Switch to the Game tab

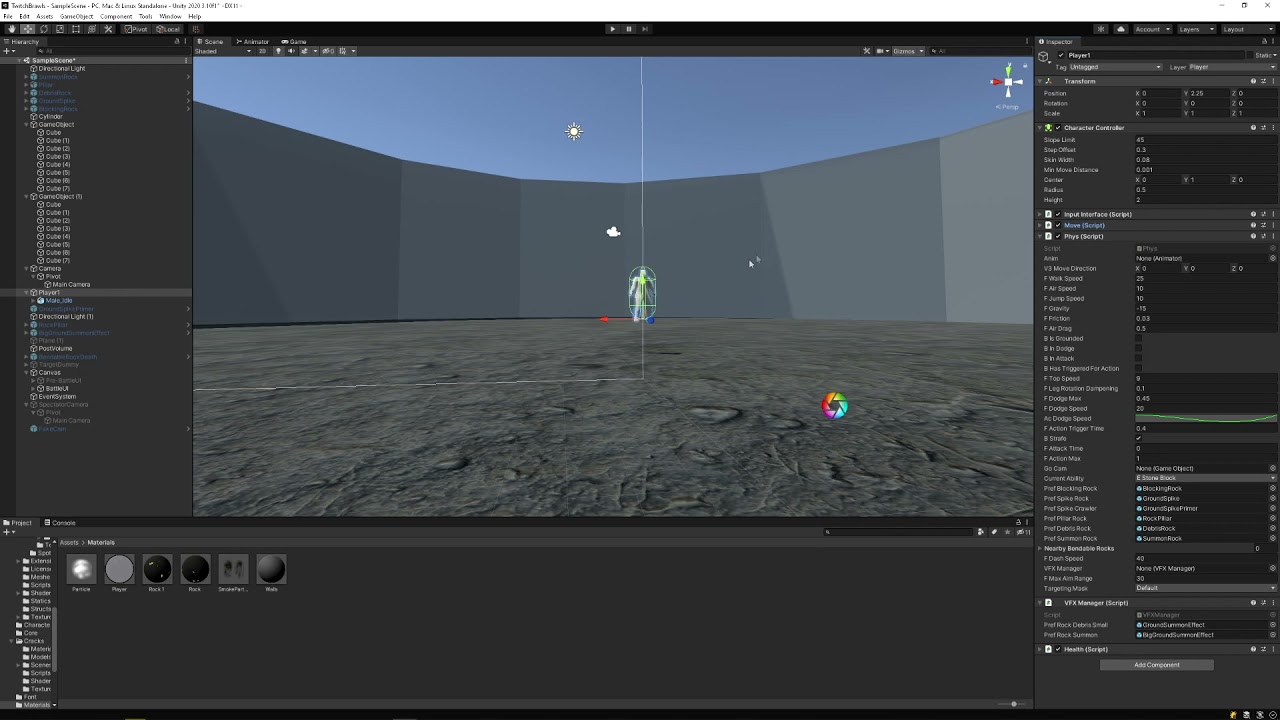294,41
